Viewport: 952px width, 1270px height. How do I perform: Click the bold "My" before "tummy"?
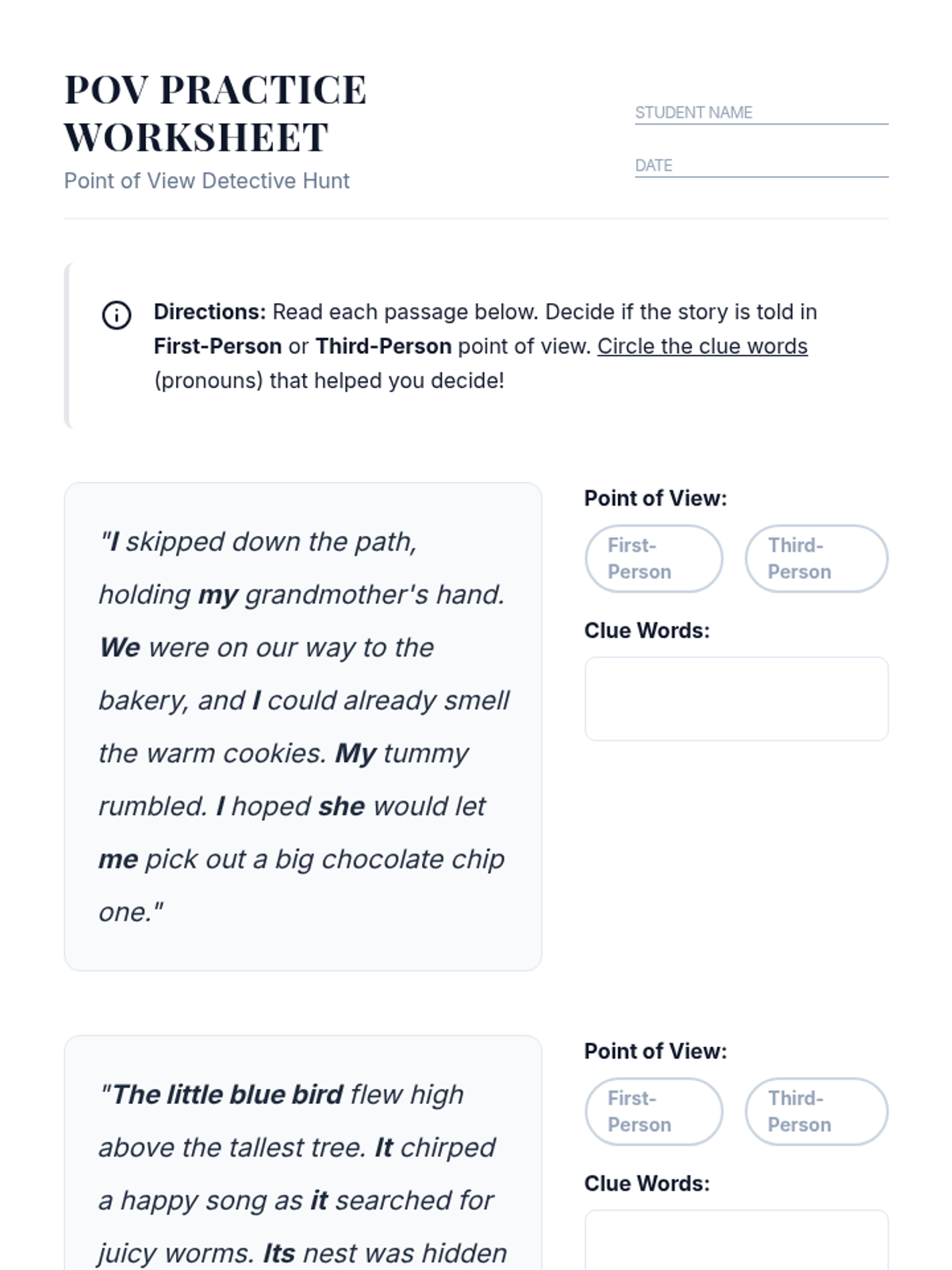pyautogui.click(x=355, y=753)
